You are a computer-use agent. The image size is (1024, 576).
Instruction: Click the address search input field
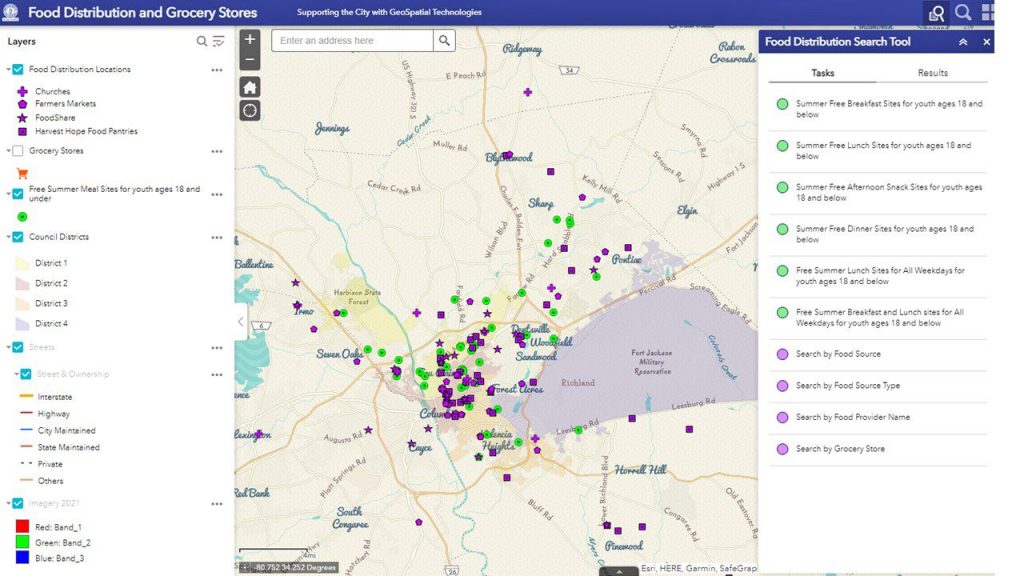[352, 41]
